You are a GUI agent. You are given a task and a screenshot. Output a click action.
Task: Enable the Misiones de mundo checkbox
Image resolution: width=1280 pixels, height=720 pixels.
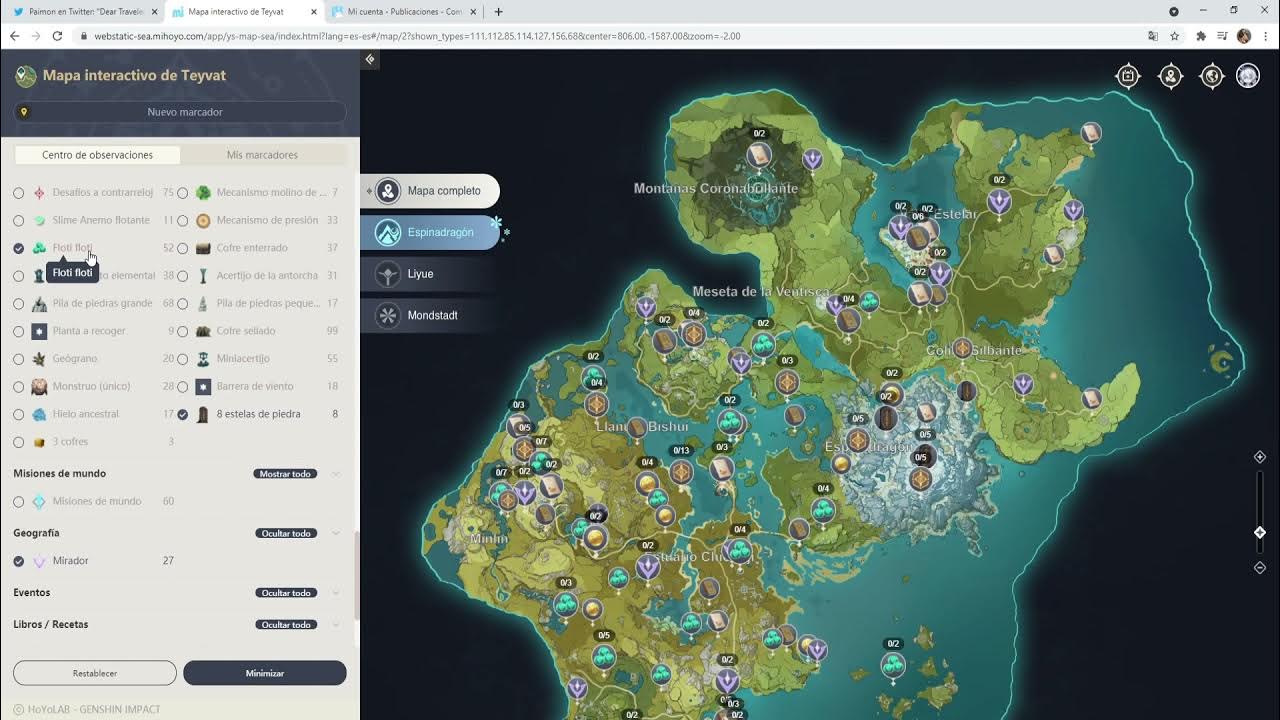(x=19, y=501)
